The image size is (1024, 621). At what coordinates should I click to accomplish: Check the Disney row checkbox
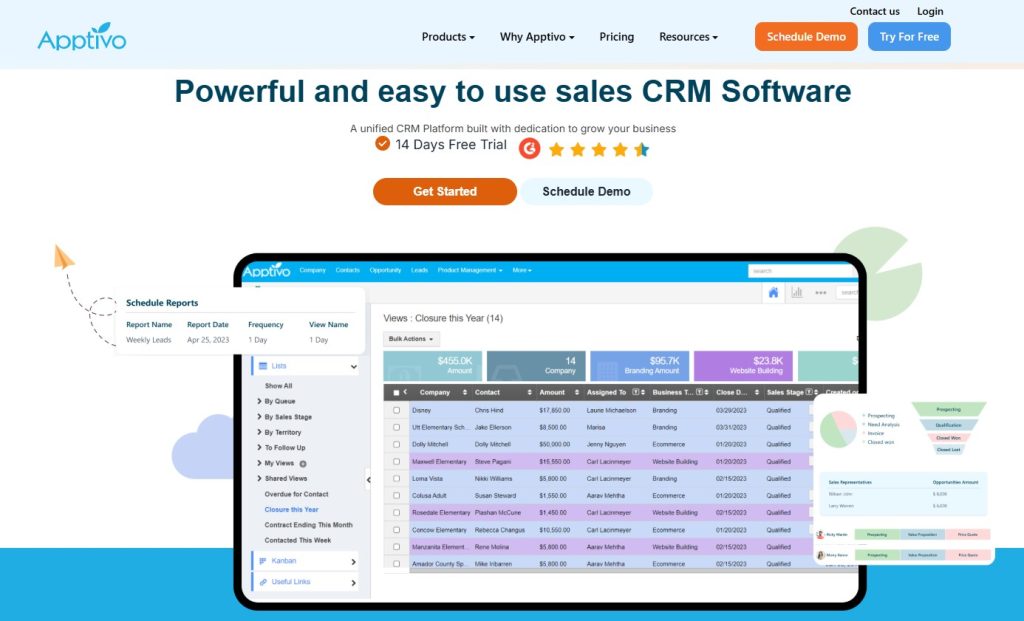pyautogui.click(x=396, y=411)
